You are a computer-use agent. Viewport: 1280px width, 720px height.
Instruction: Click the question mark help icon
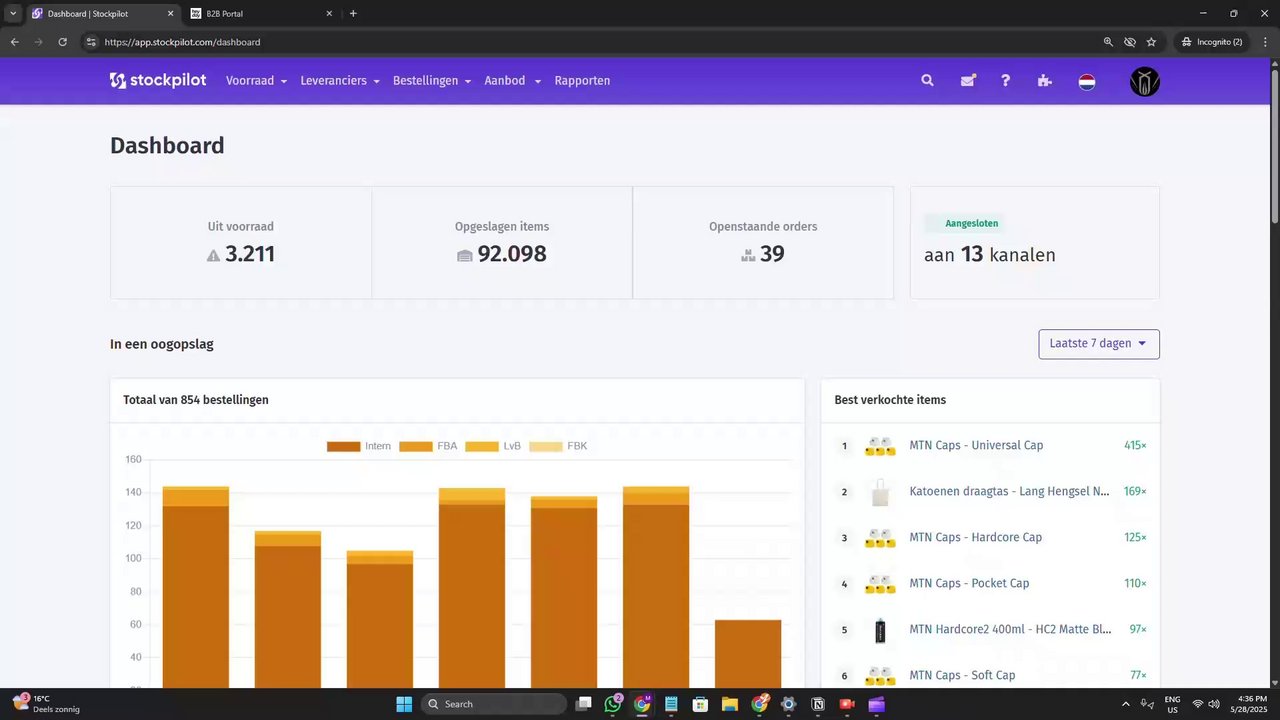1006,81
